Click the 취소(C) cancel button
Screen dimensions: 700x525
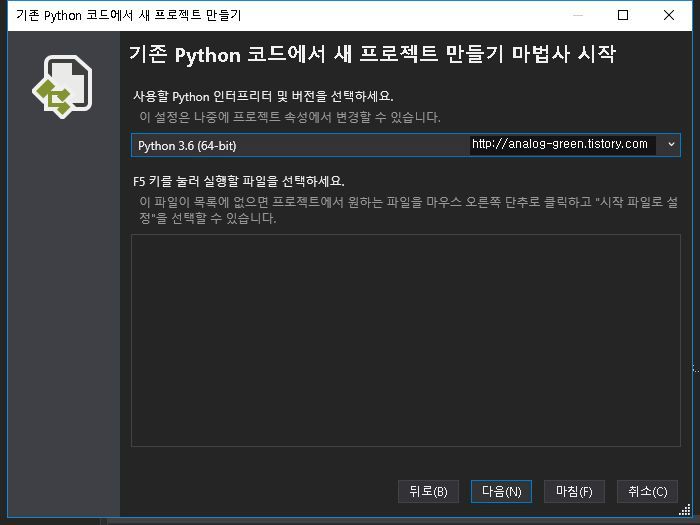click(647, 492)
